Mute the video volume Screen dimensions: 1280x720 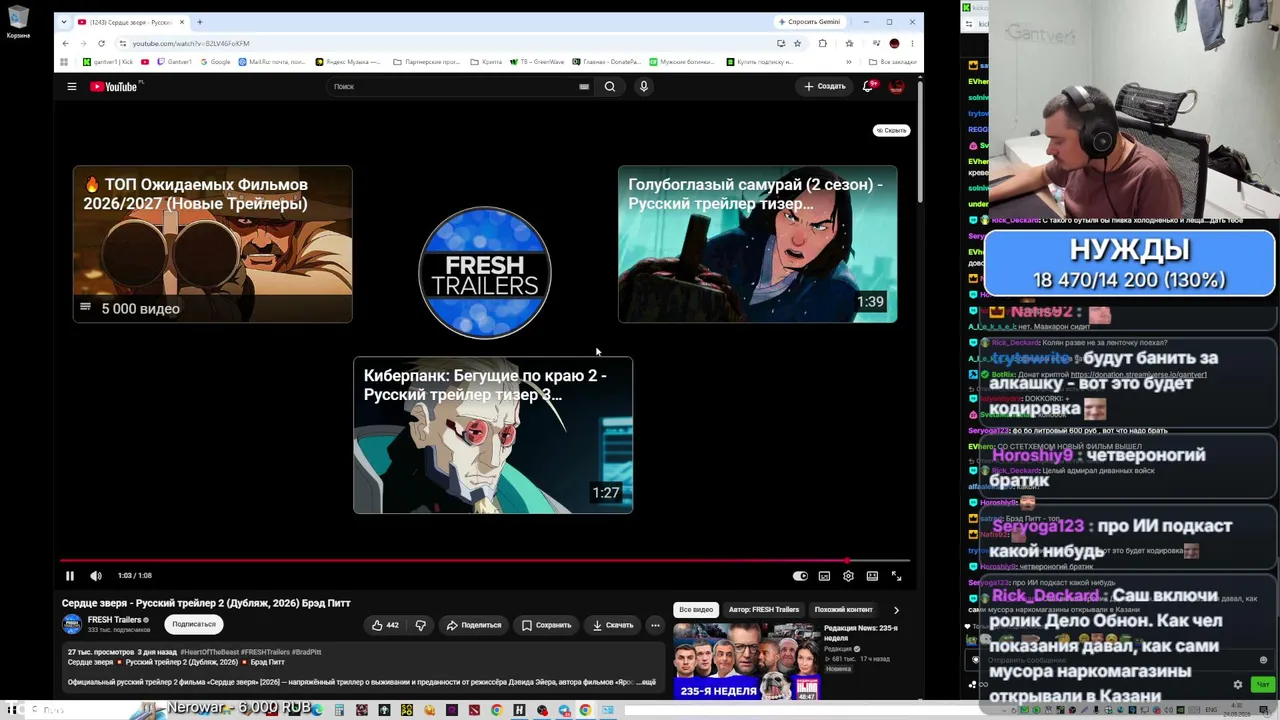tap(96, 576)
